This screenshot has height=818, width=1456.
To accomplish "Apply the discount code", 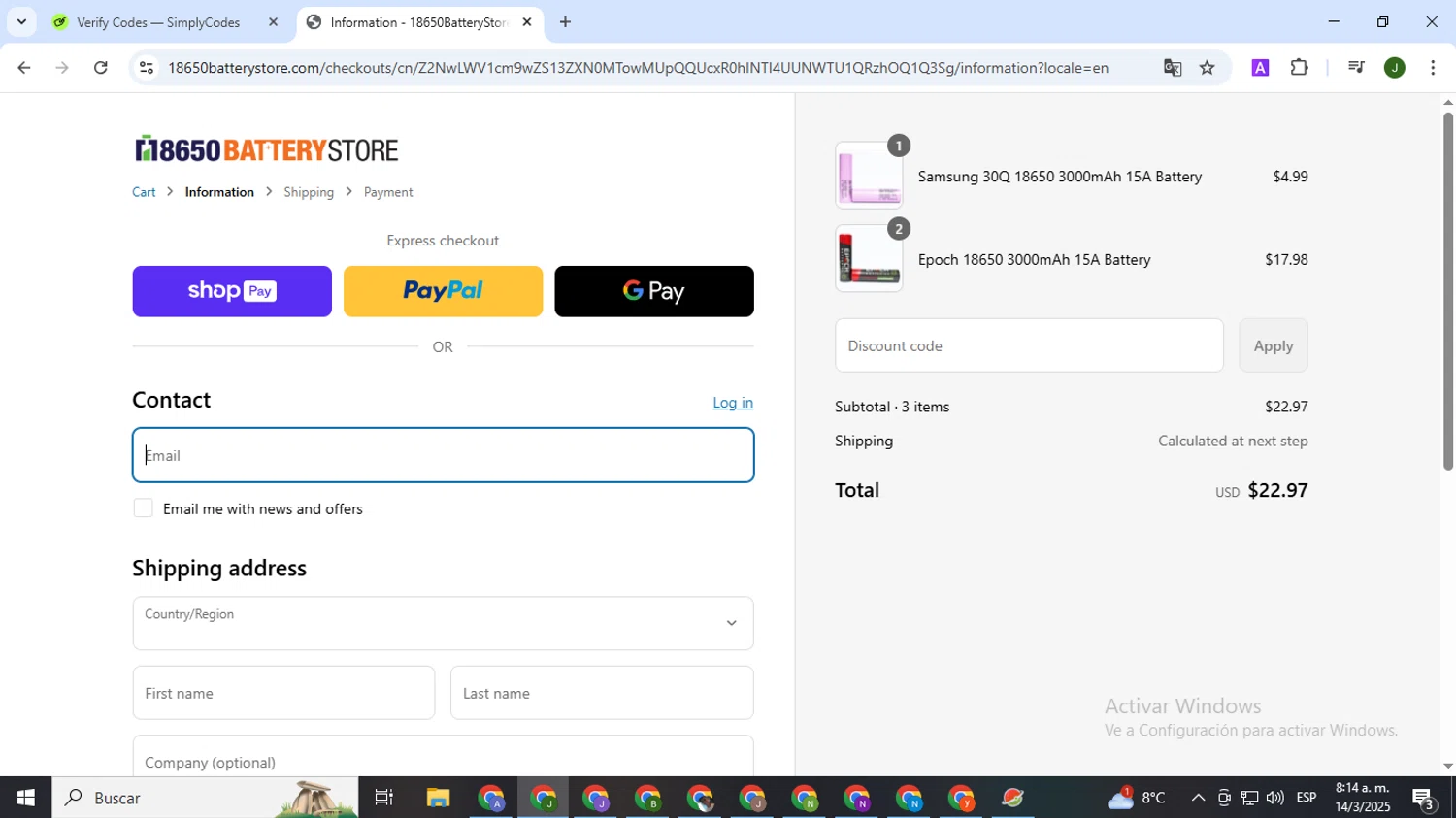I will point(1274,345).
